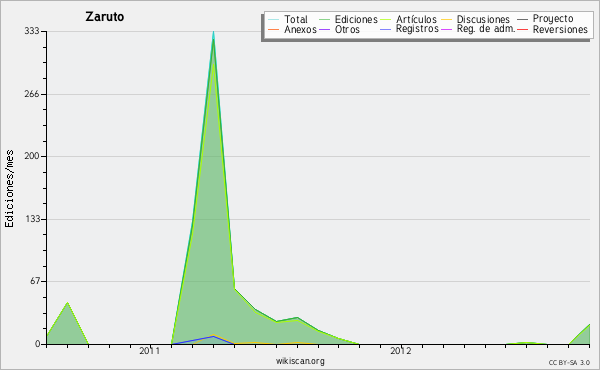Select the "Artículos" legend entry
The image size is (600, 370).
point(416,19)
